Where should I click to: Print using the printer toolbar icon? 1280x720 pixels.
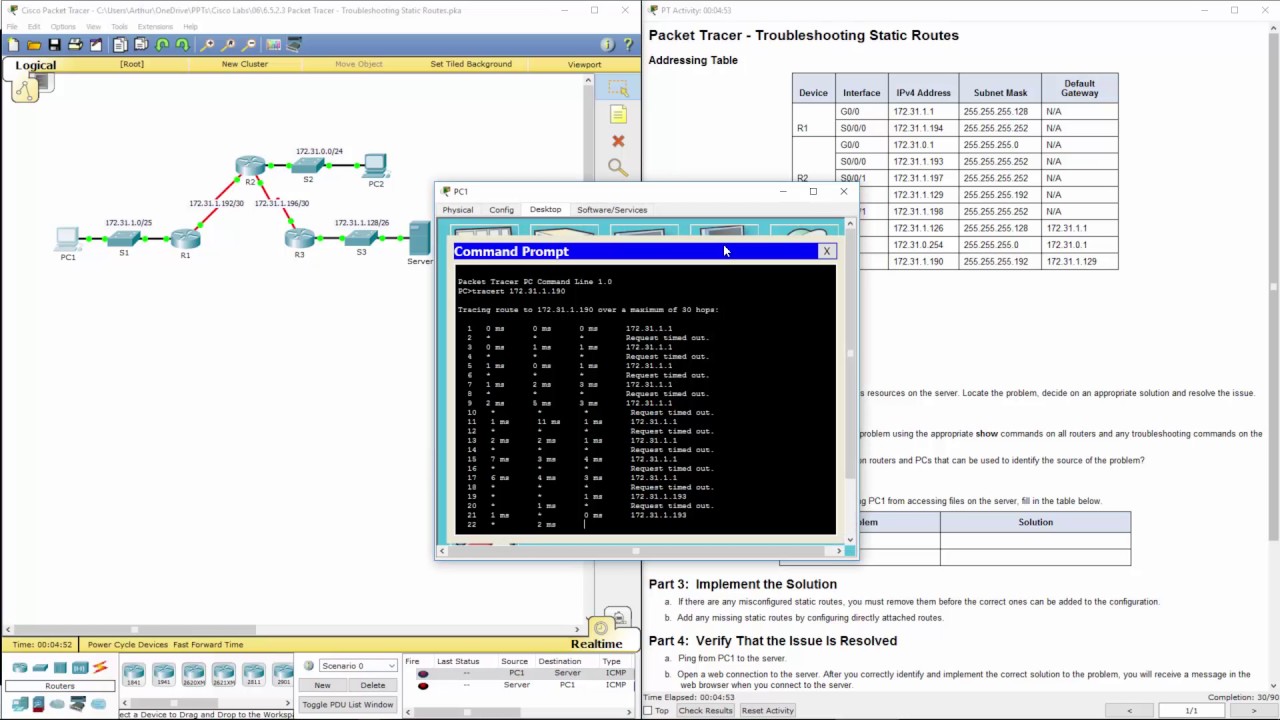(x=75, y=45)
